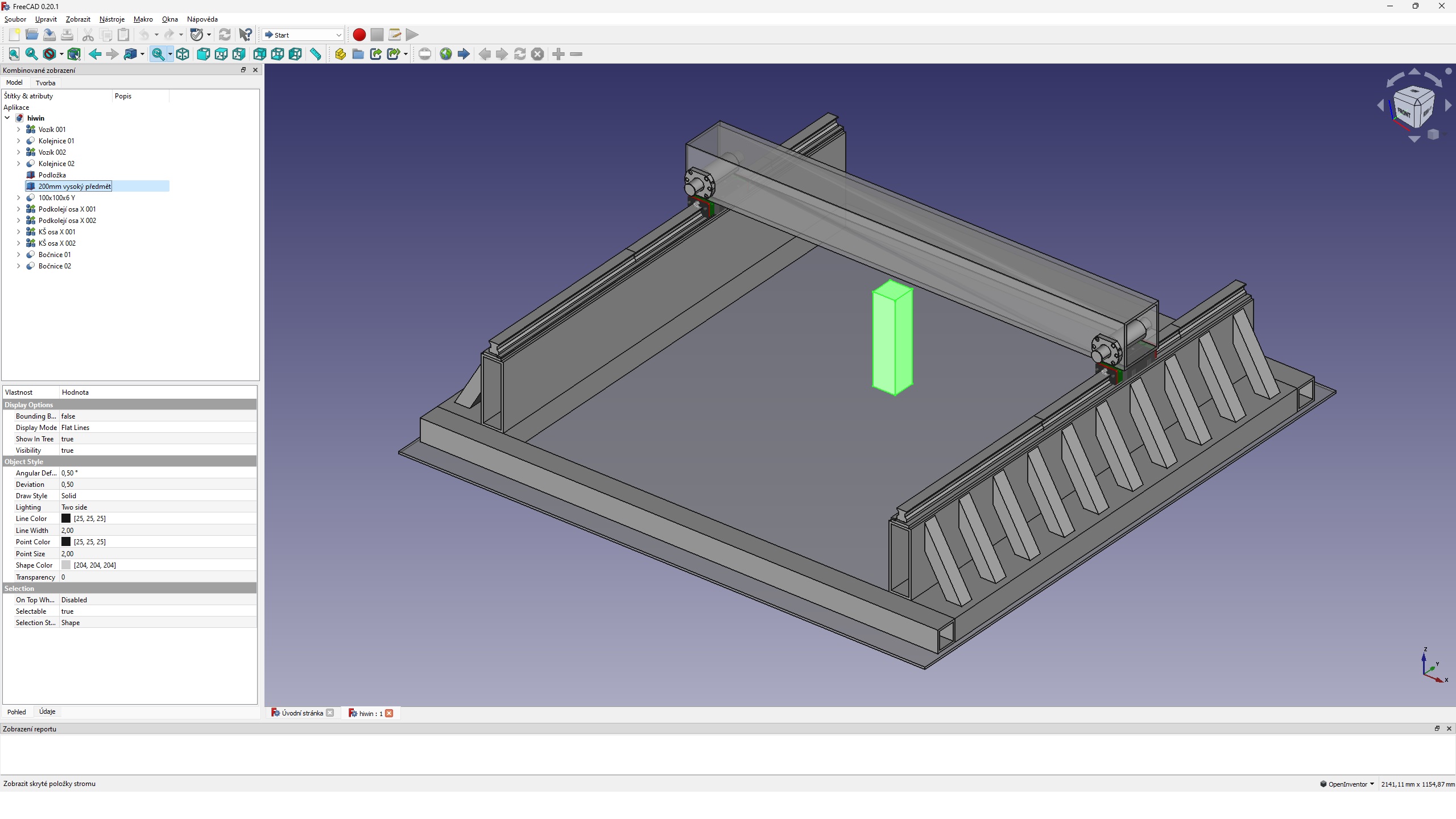Click the macro record red button
Image resolution: width=1456 pixels, height=819 pixels.
(x=359, y=35)
